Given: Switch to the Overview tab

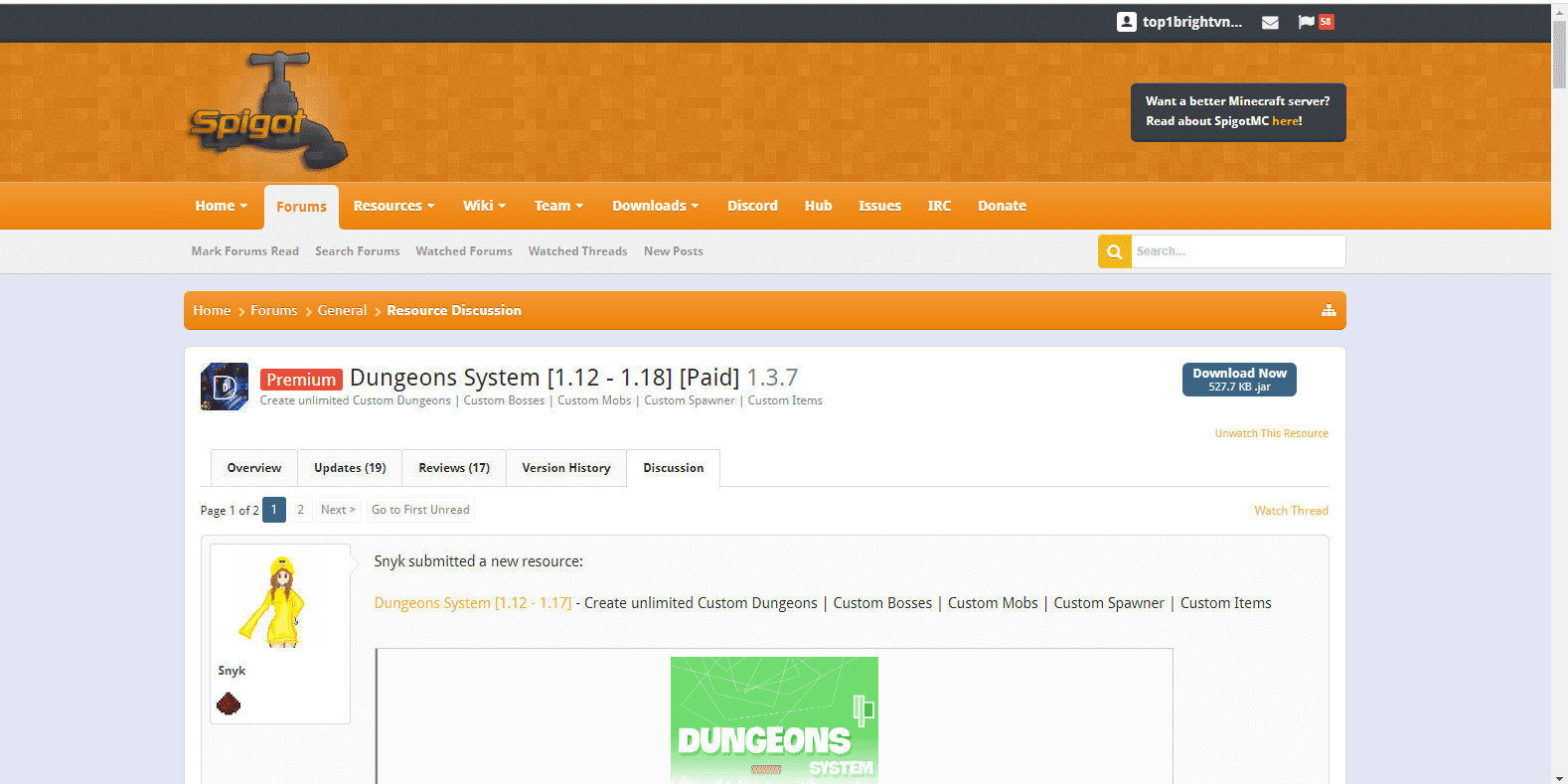Looking at the screenshot, I should (x=254, y=468).
